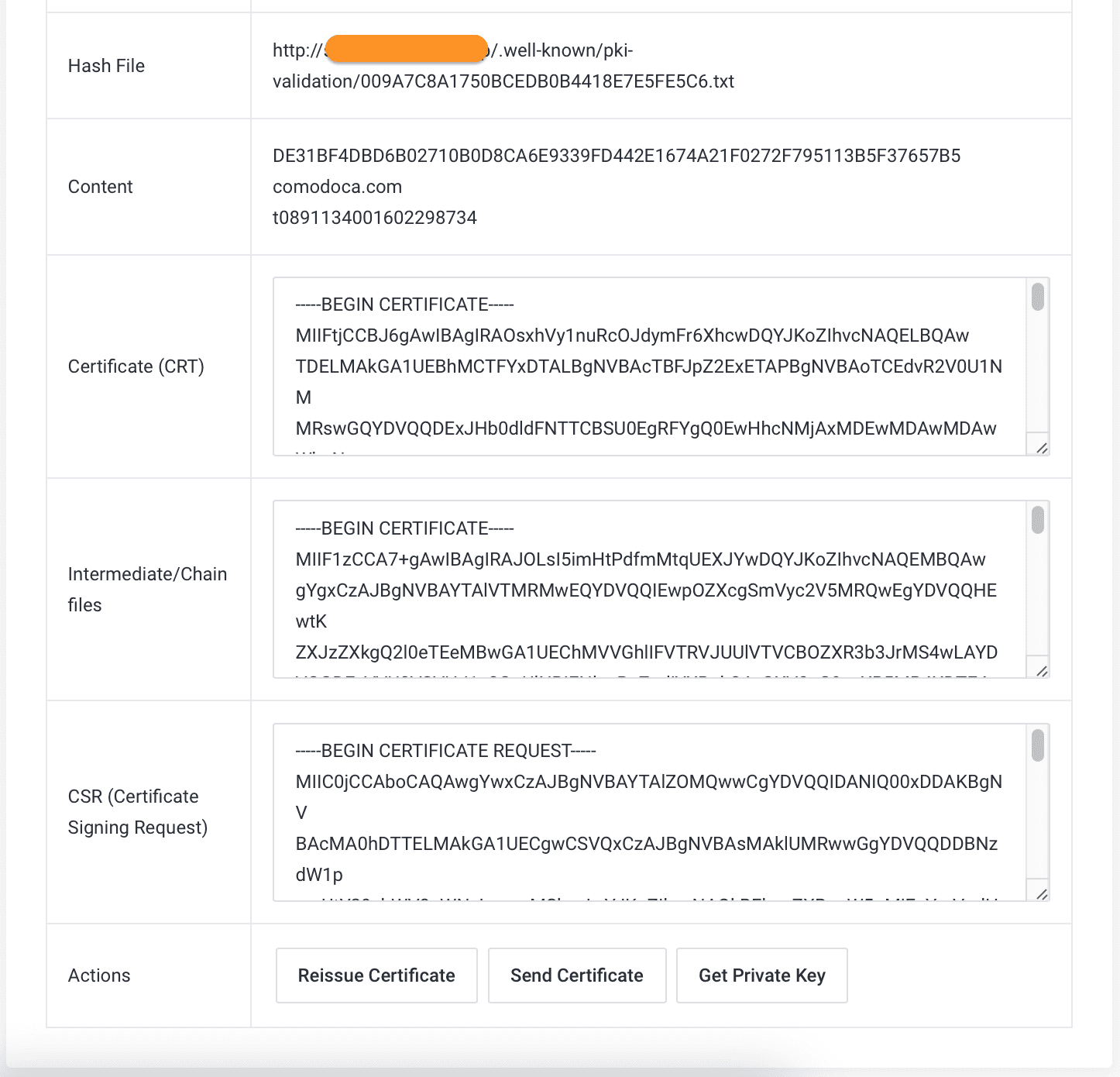The width and height of the screenshot is (1120, 1077).
Task: Click the BEGIN CERTIFICATE REQUEST line
Action: [x=445, y=751]
